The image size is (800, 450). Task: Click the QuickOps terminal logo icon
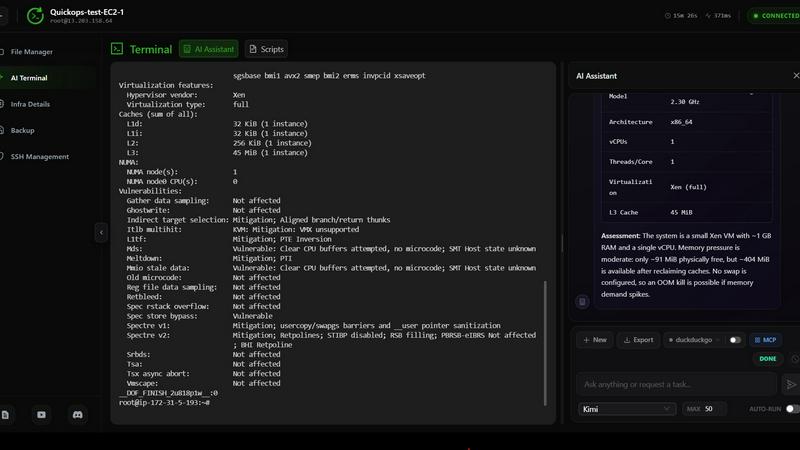point(35,16)
